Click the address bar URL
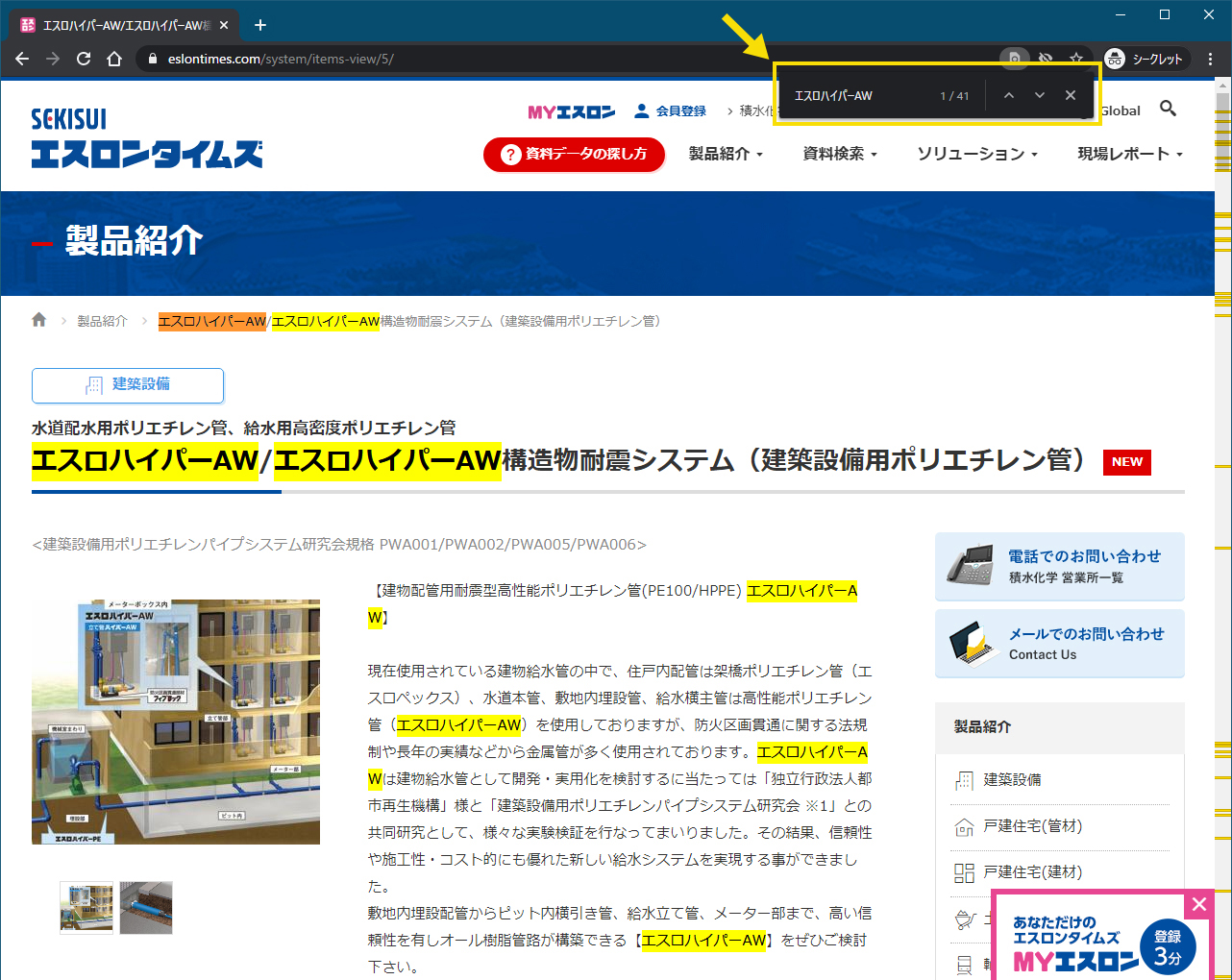This screenshot has height=980, width=1232. pos(281,59)
